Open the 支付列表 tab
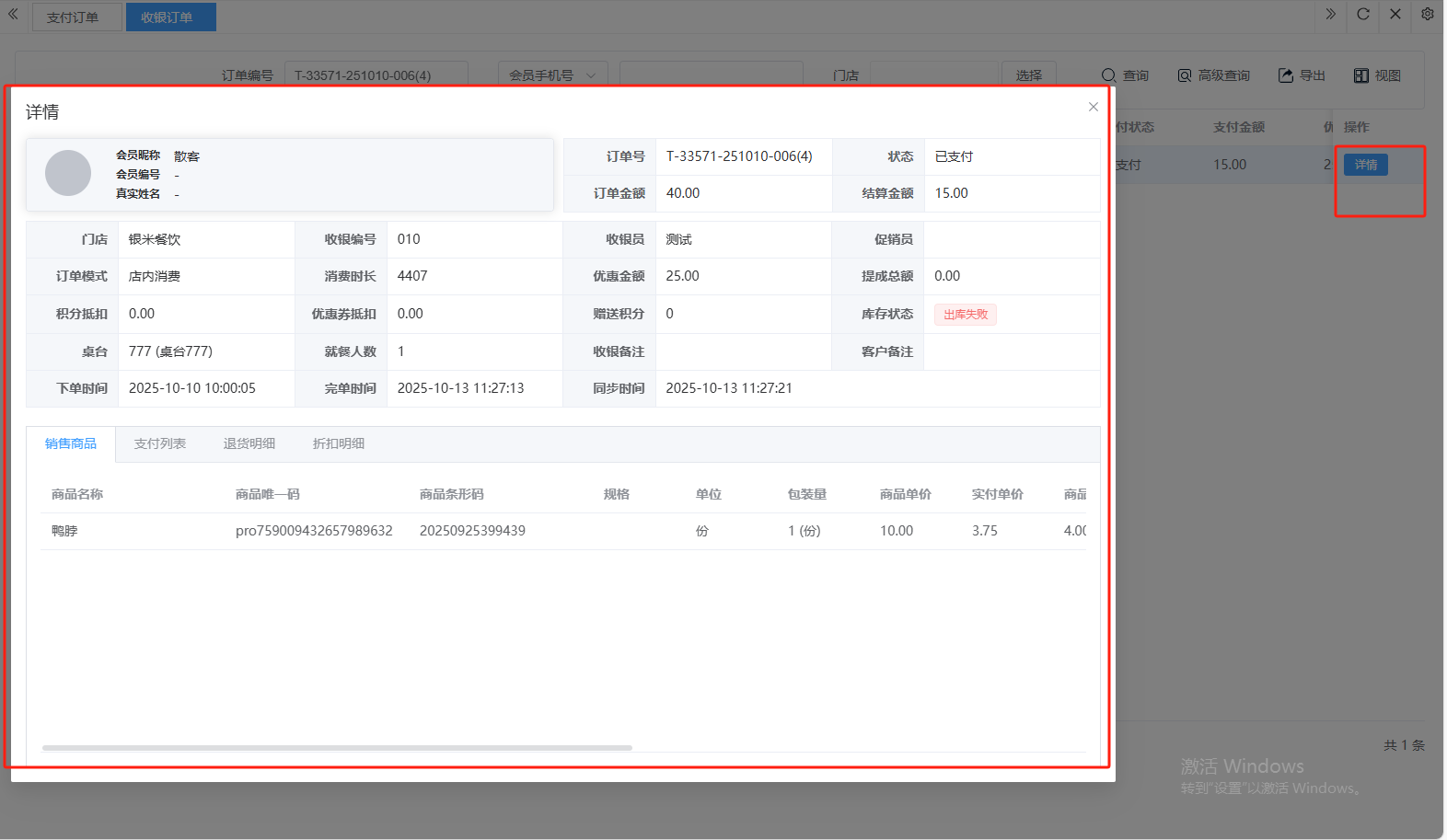The image size is (1447, 840). click(160, 443)
